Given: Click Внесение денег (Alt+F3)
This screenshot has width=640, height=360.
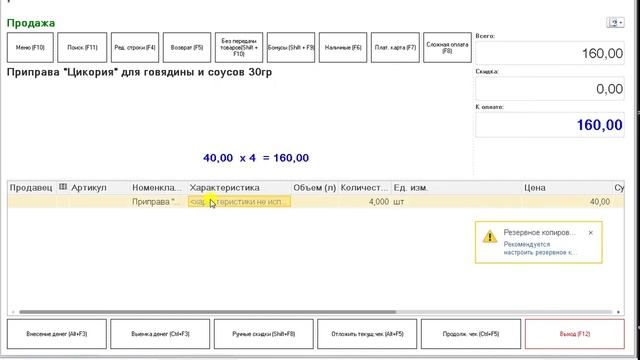Looking at the screenshot, I should (57, 334).
